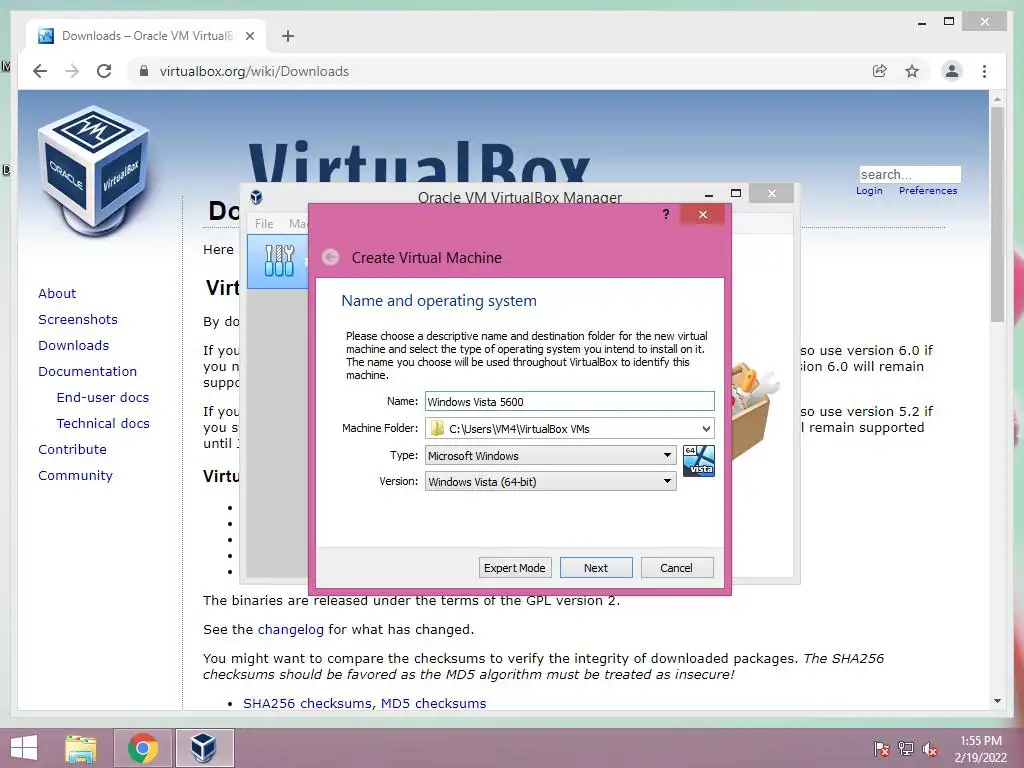Open the Chrome profile icon
Screen dimensions: 1024x768
click(952, 71)
